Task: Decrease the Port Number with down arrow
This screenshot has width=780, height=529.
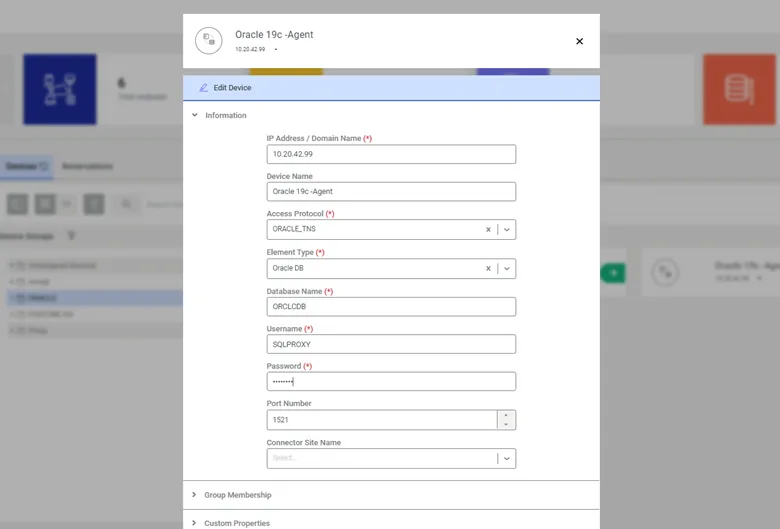Action: click(506, 424)
